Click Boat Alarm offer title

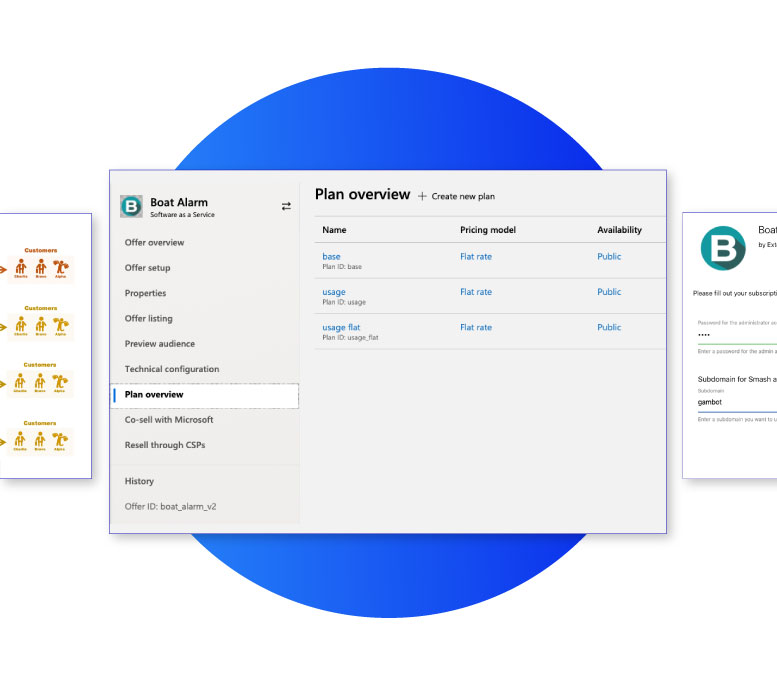179,202
